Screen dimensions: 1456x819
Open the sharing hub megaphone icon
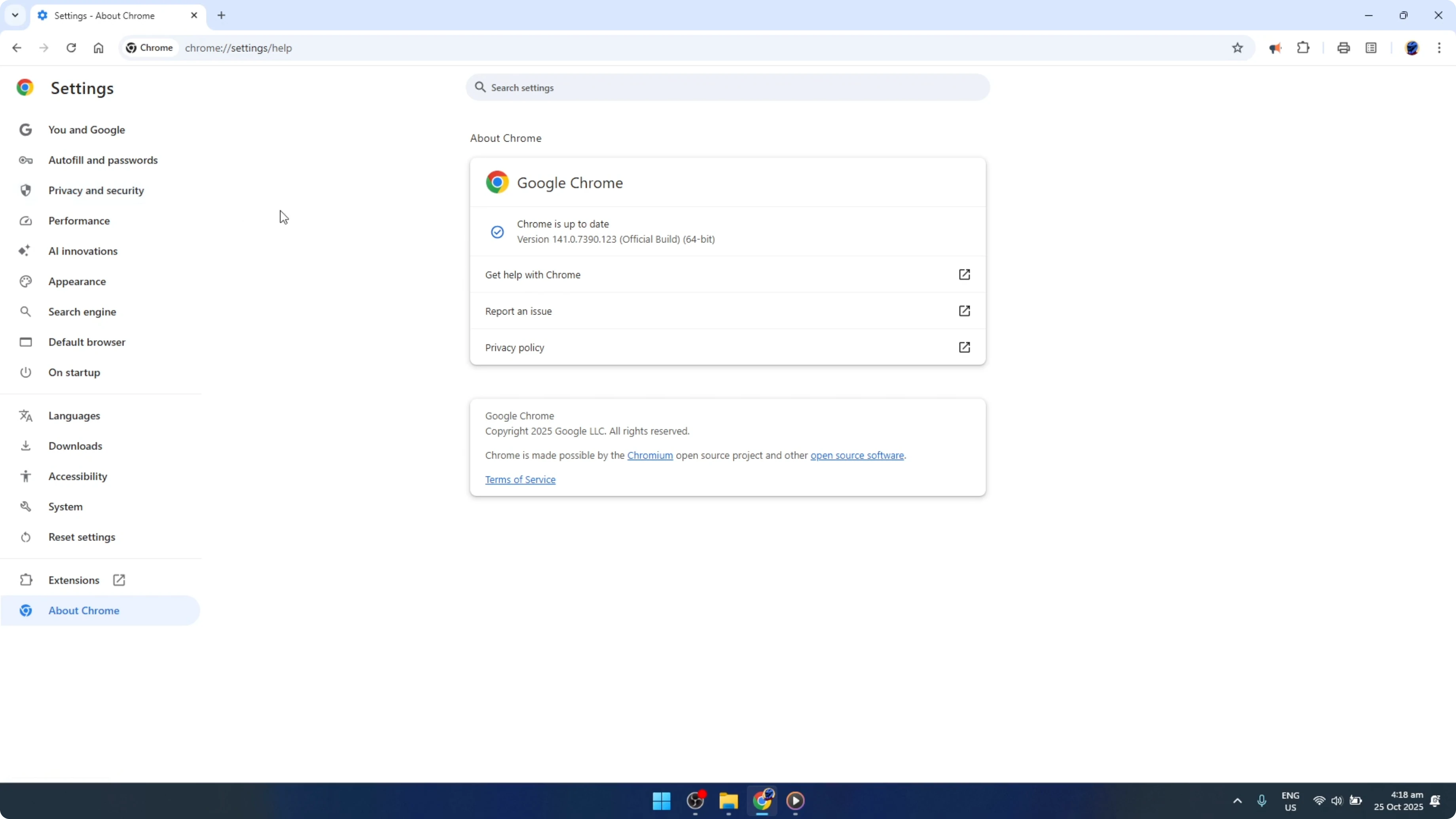tap(1275, 47)
